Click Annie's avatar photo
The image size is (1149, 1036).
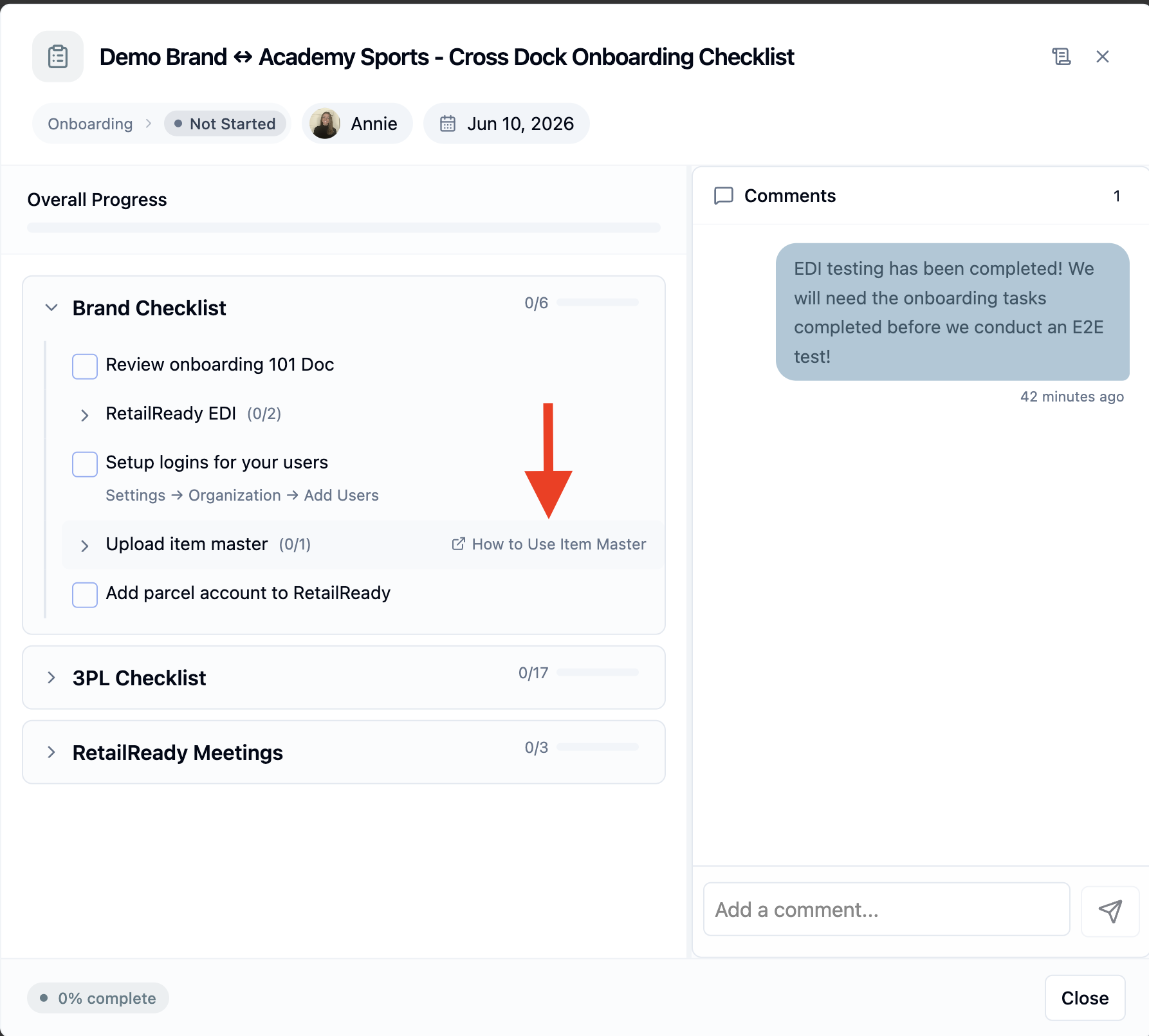[325, 124]
